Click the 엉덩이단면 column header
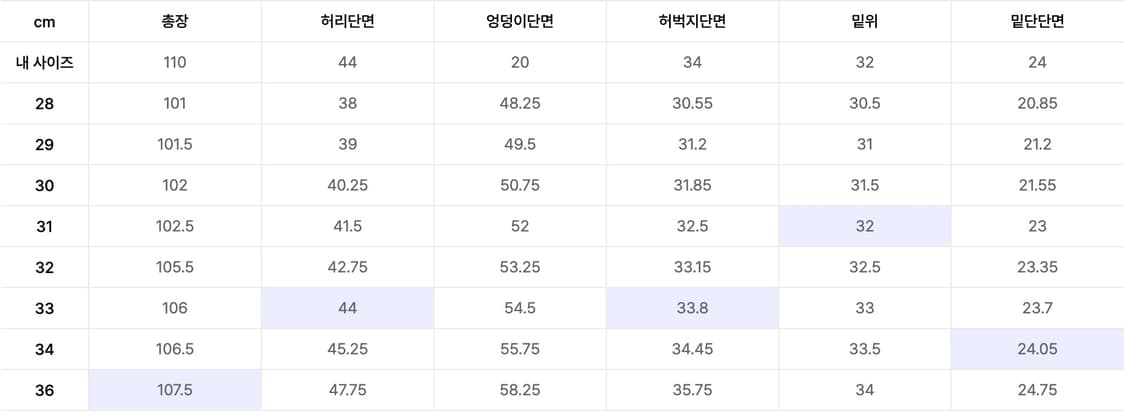The image size is (1125, 416). pyautogui.click(x=520, y=21)
